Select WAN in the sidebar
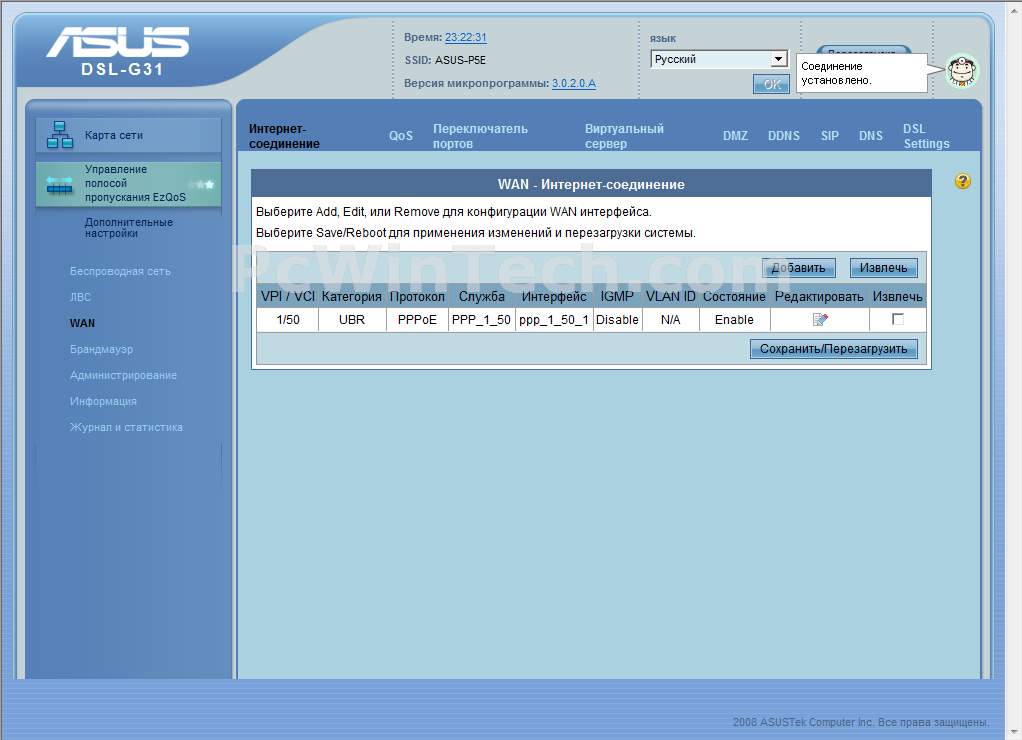This screenshot has height=740, width=1022. pyautogui.click(x=82, y=323)
